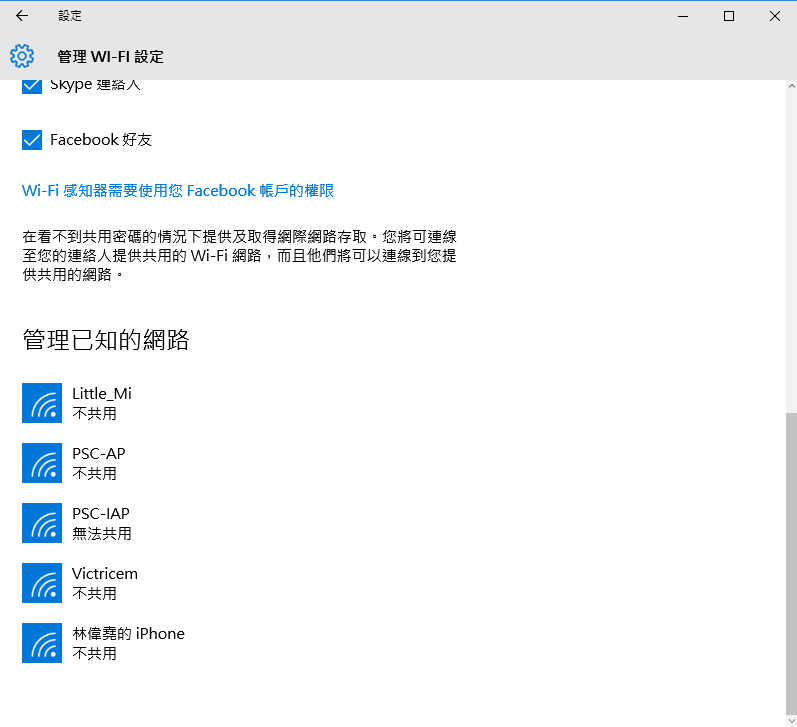Toggle the Skype 連絡人 checkbox
The width and height of the screenshot is (797, 727).
pyautogui.click(x=32, y=87)
